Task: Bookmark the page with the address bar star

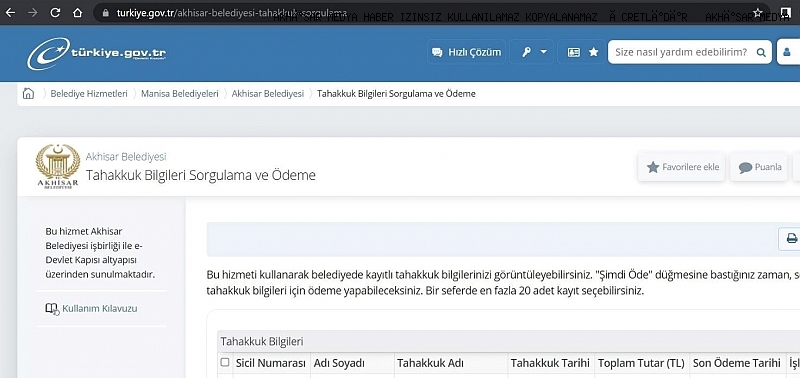Action: [x=758, y=12]
